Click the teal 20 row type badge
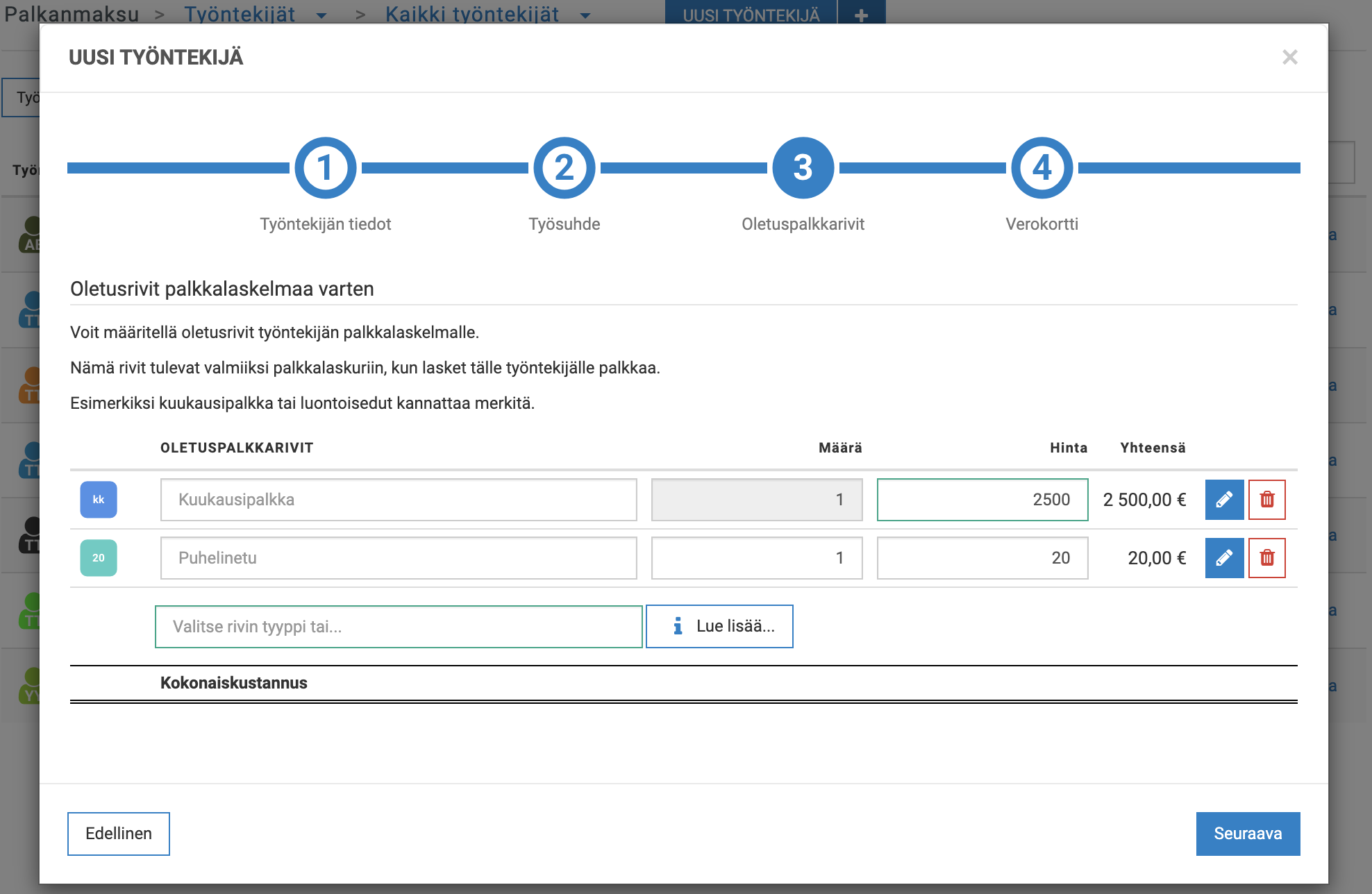This screenshot has height=894, width=1372. click(x=99, y=558)
